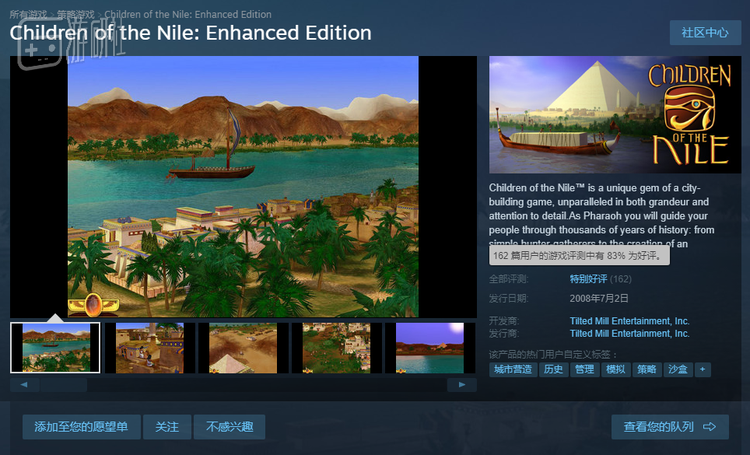Select the 城市营造 tag
Screen dimensions: 750x455
(x=513, y=369)
